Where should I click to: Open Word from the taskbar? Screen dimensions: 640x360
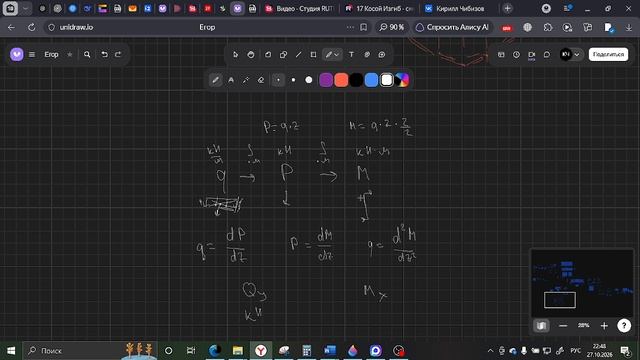(x=329, y=351)
